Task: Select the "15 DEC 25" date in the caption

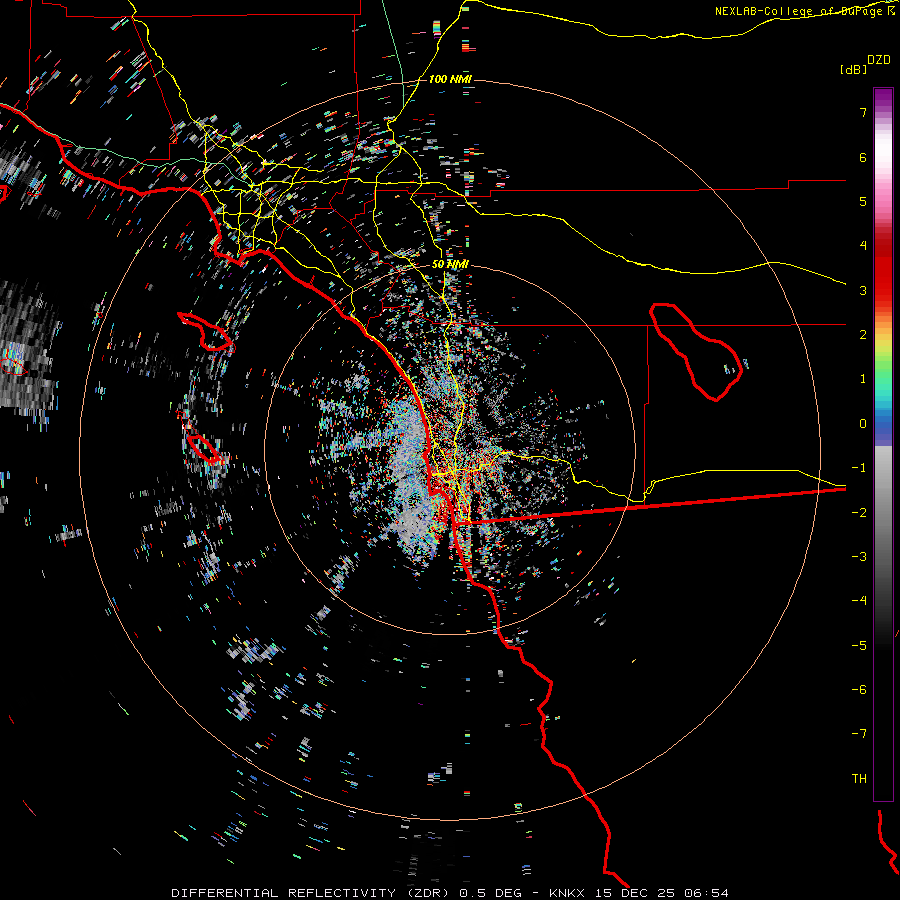Action: point(637,893)
